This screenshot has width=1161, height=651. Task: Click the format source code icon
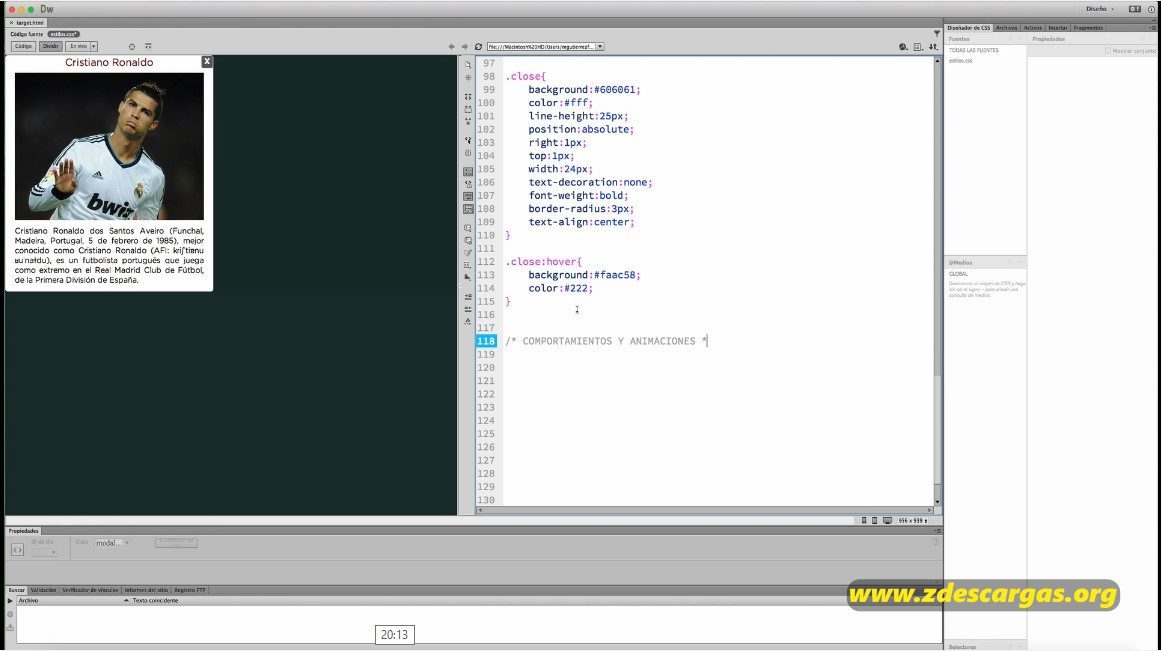468,321
